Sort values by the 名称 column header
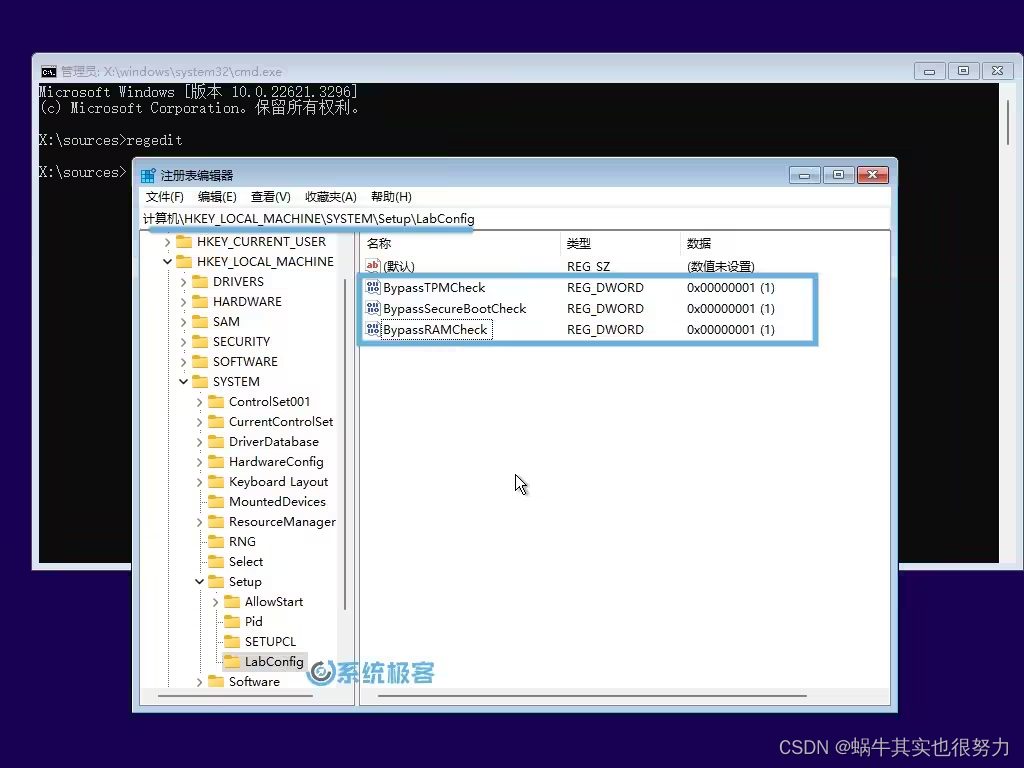 460,244
